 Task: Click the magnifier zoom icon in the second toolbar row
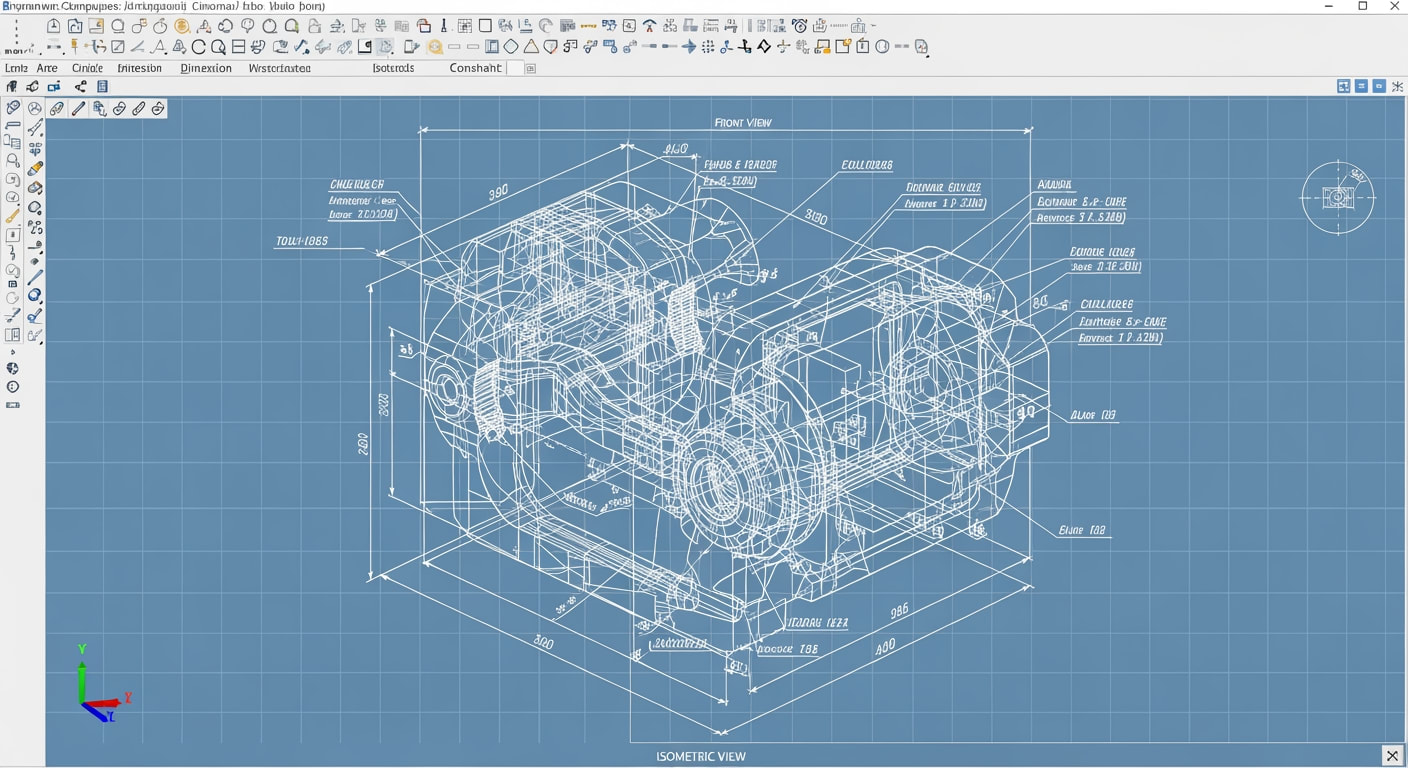point(218,47)
